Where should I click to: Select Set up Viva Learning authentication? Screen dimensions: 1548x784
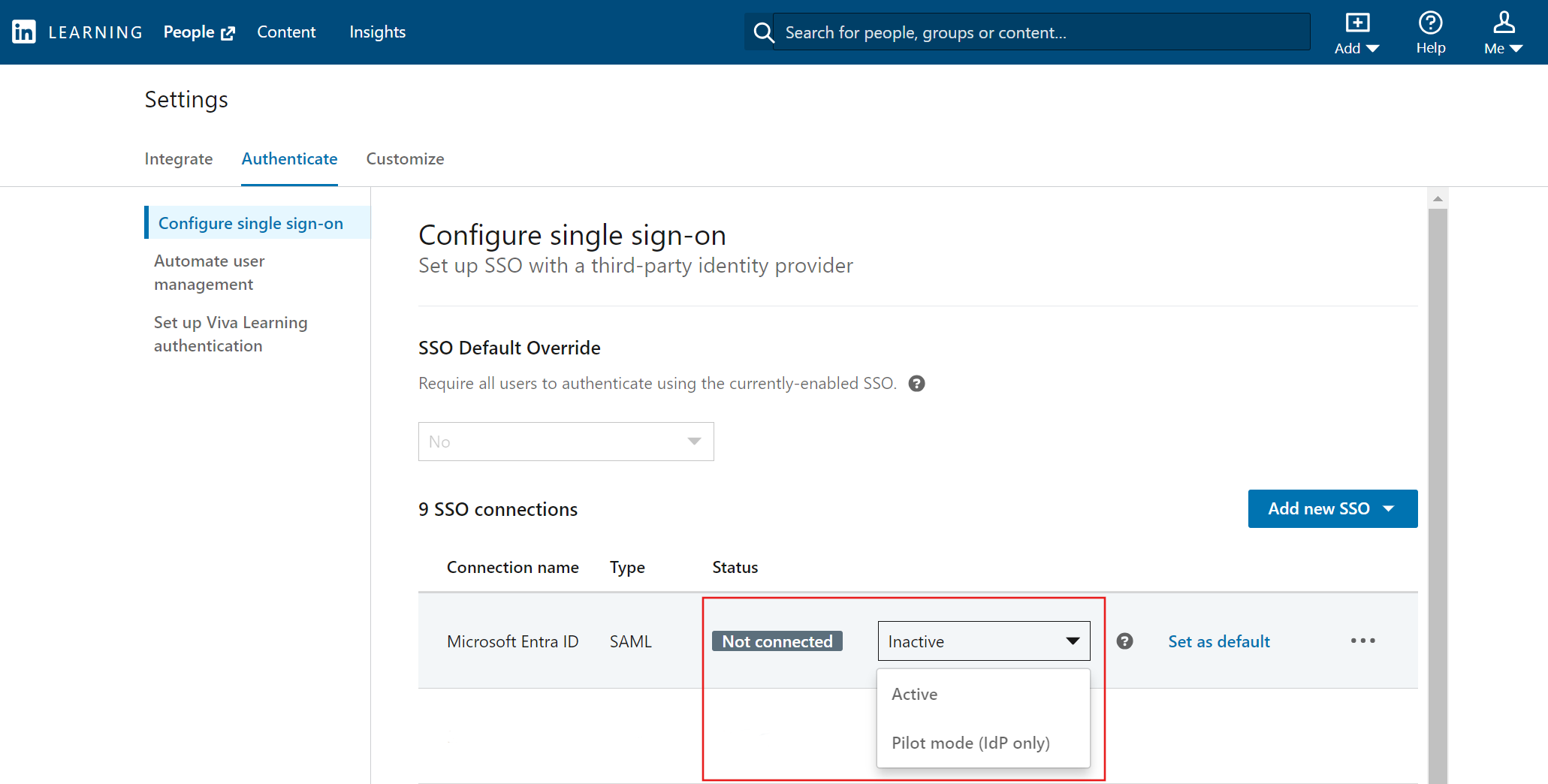[230, 333]
